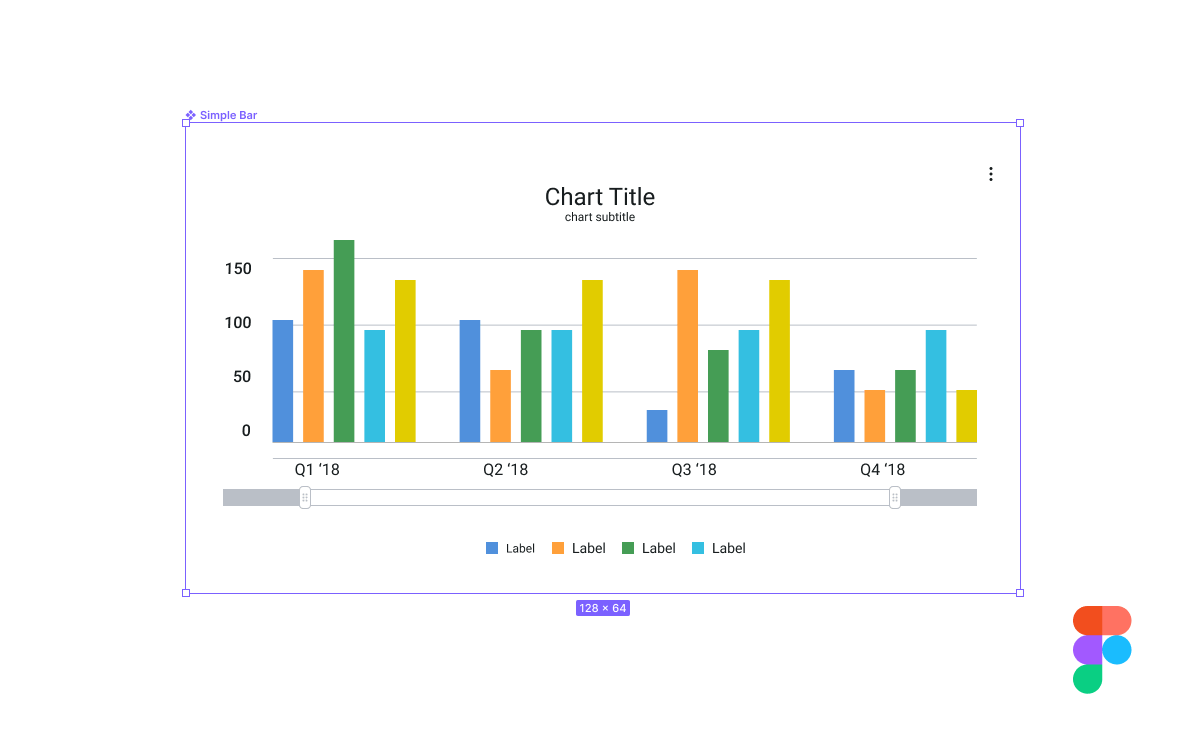Click the Chart Title text
Screen dimensions: 1200x745
[599, 197]
